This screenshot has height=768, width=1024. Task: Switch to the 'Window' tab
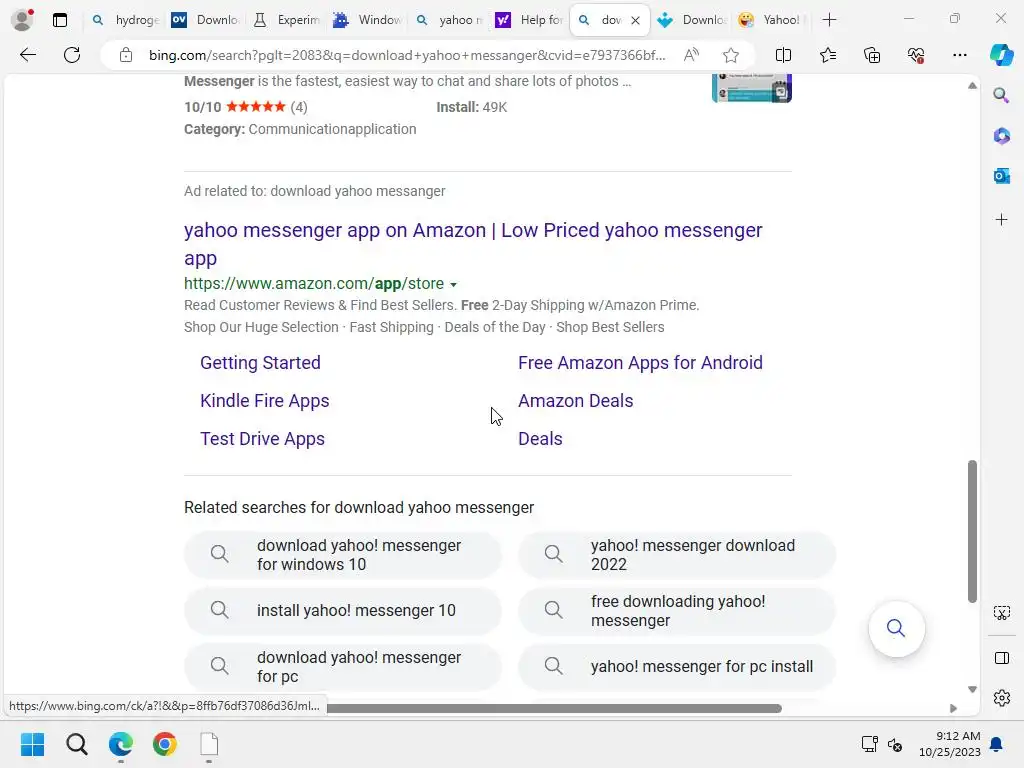(x=366, y=20)
